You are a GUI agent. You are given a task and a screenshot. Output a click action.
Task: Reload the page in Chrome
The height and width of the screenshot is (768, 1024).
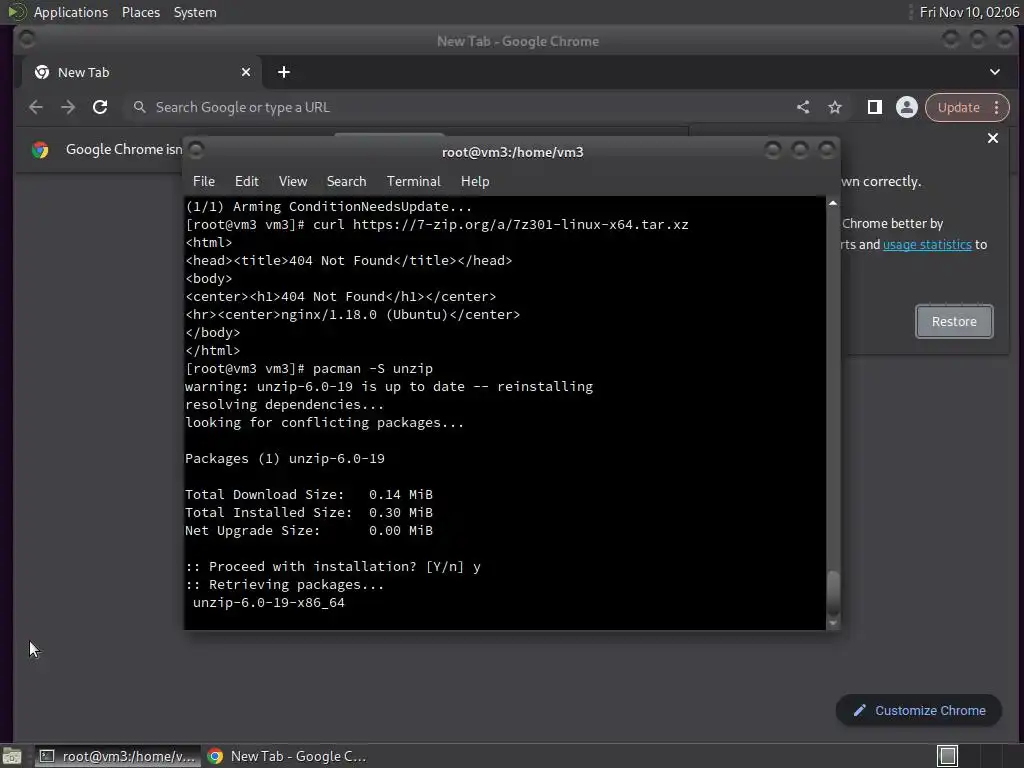(x=100, y=107)
